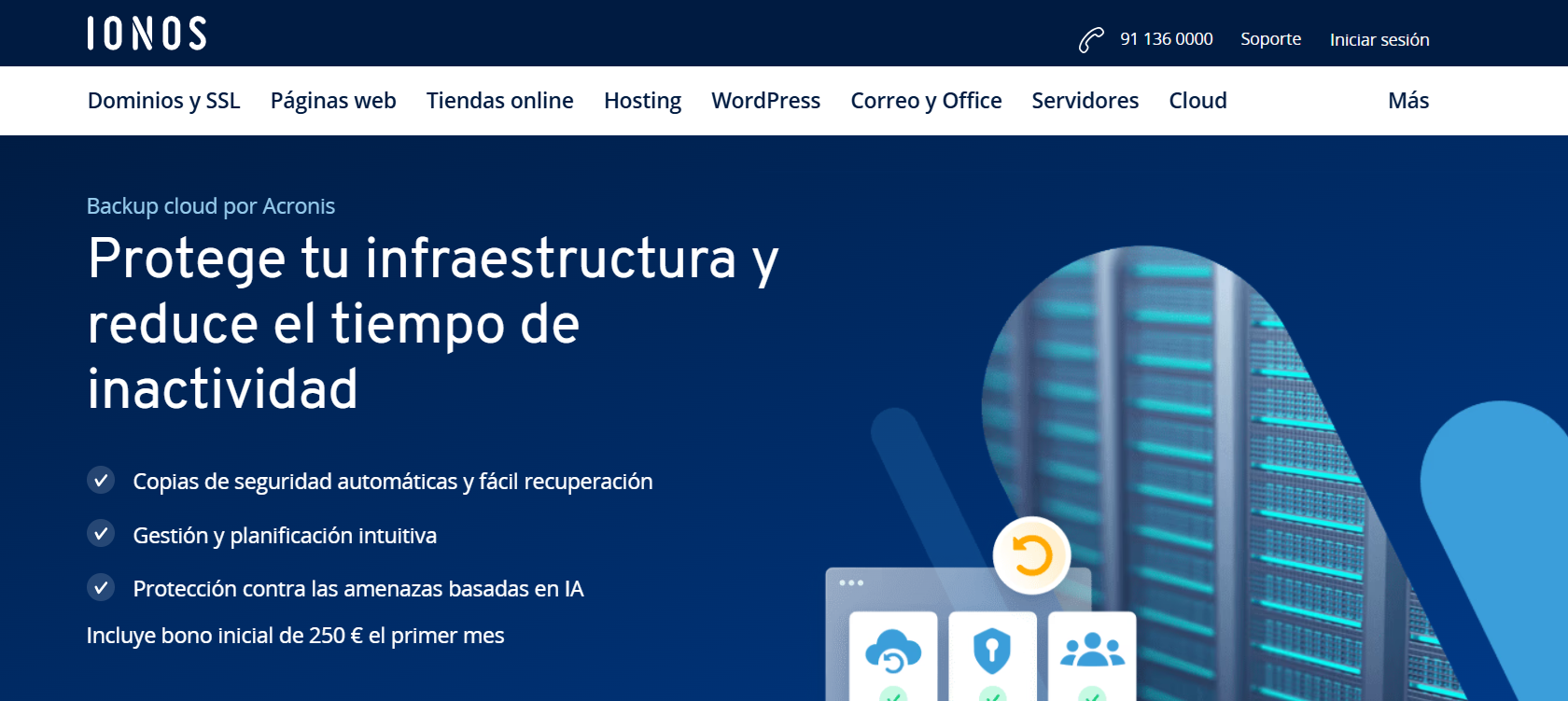Click text Backup cloud por Acronis

pos(211,206)
